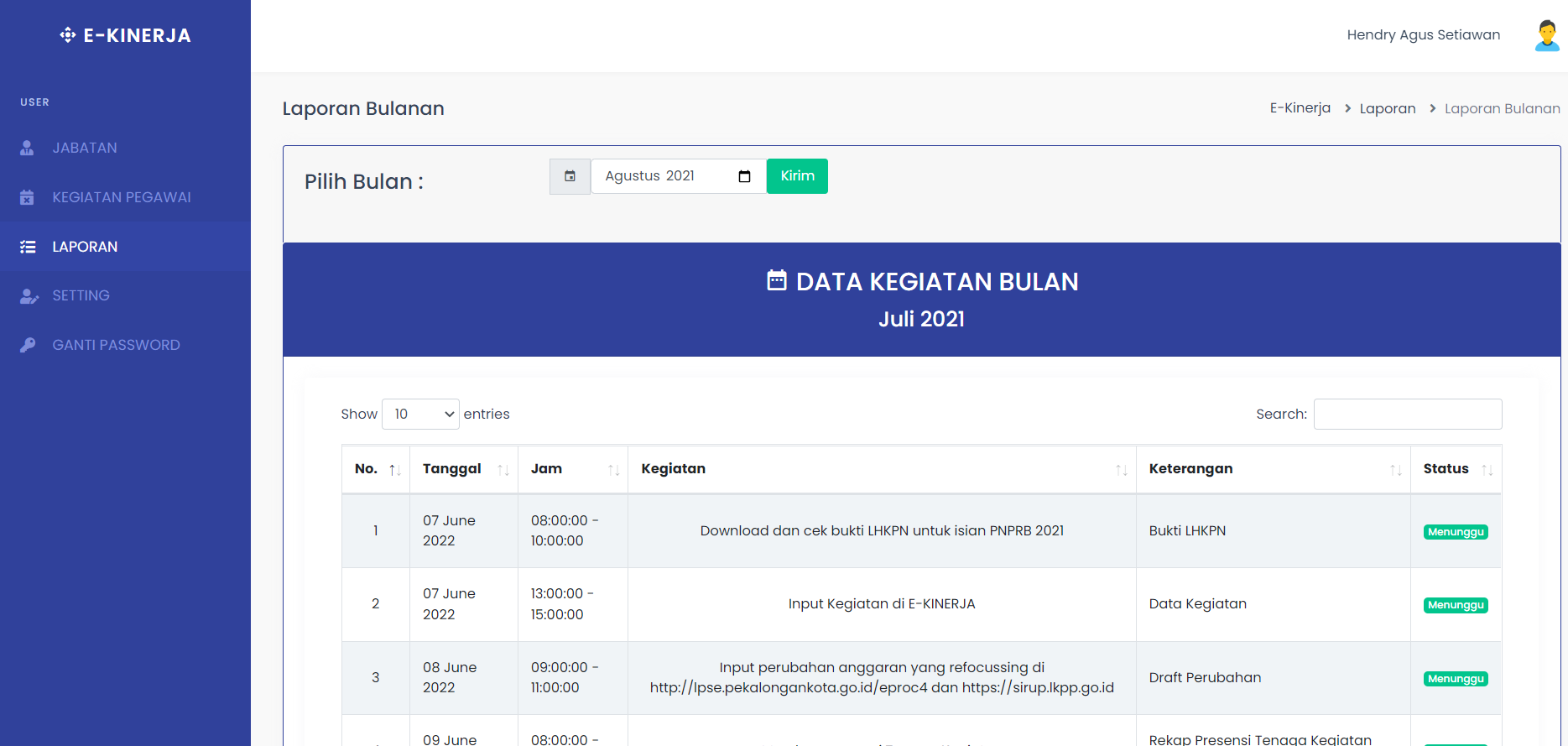The height and width of the screenshot is (746, 1568).
Task: Click "Draft Perubahan" keterangan cell
Action: point(1273,678)
